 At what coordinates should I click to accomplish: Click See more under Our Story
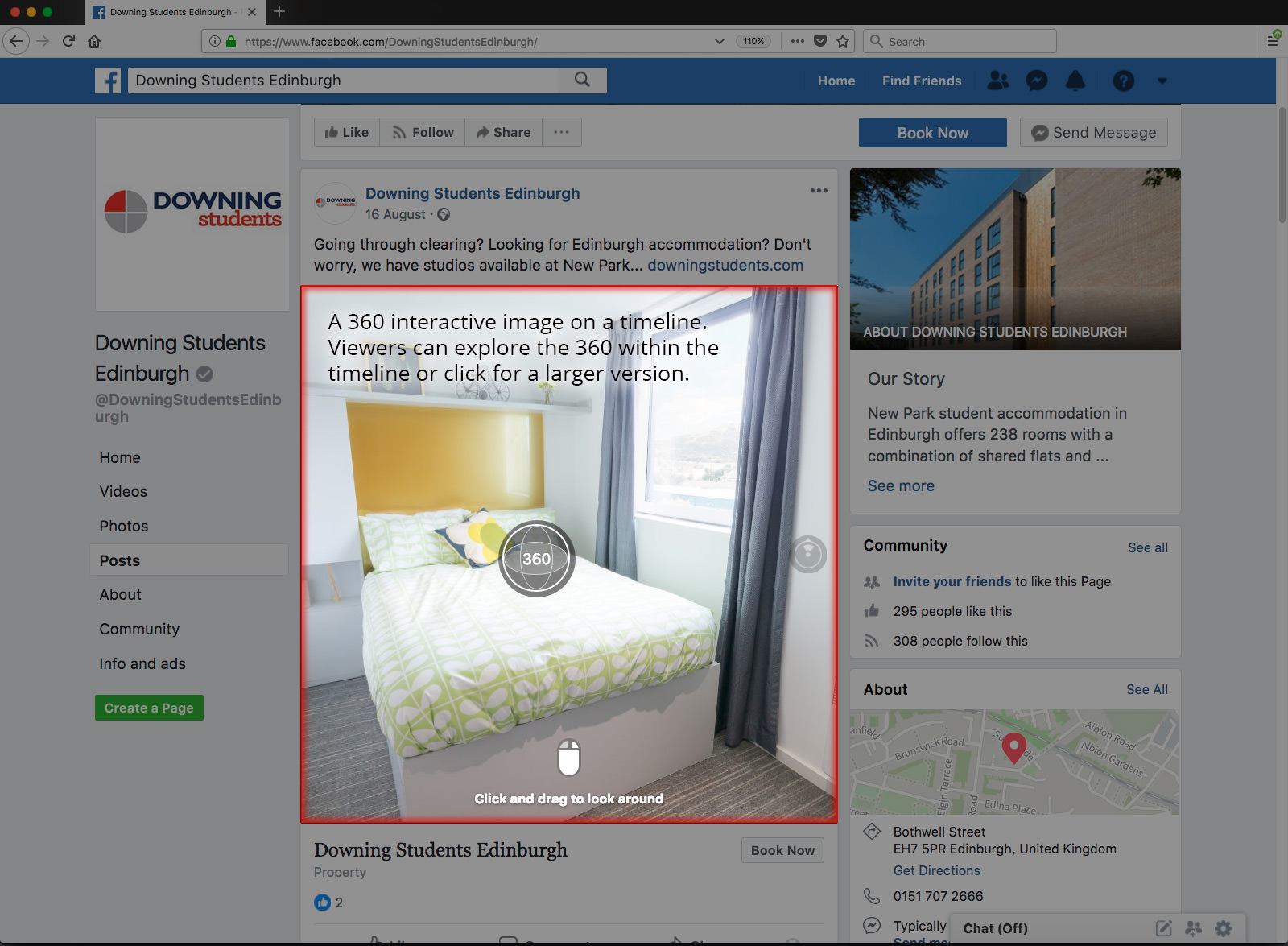coord(901,485)
